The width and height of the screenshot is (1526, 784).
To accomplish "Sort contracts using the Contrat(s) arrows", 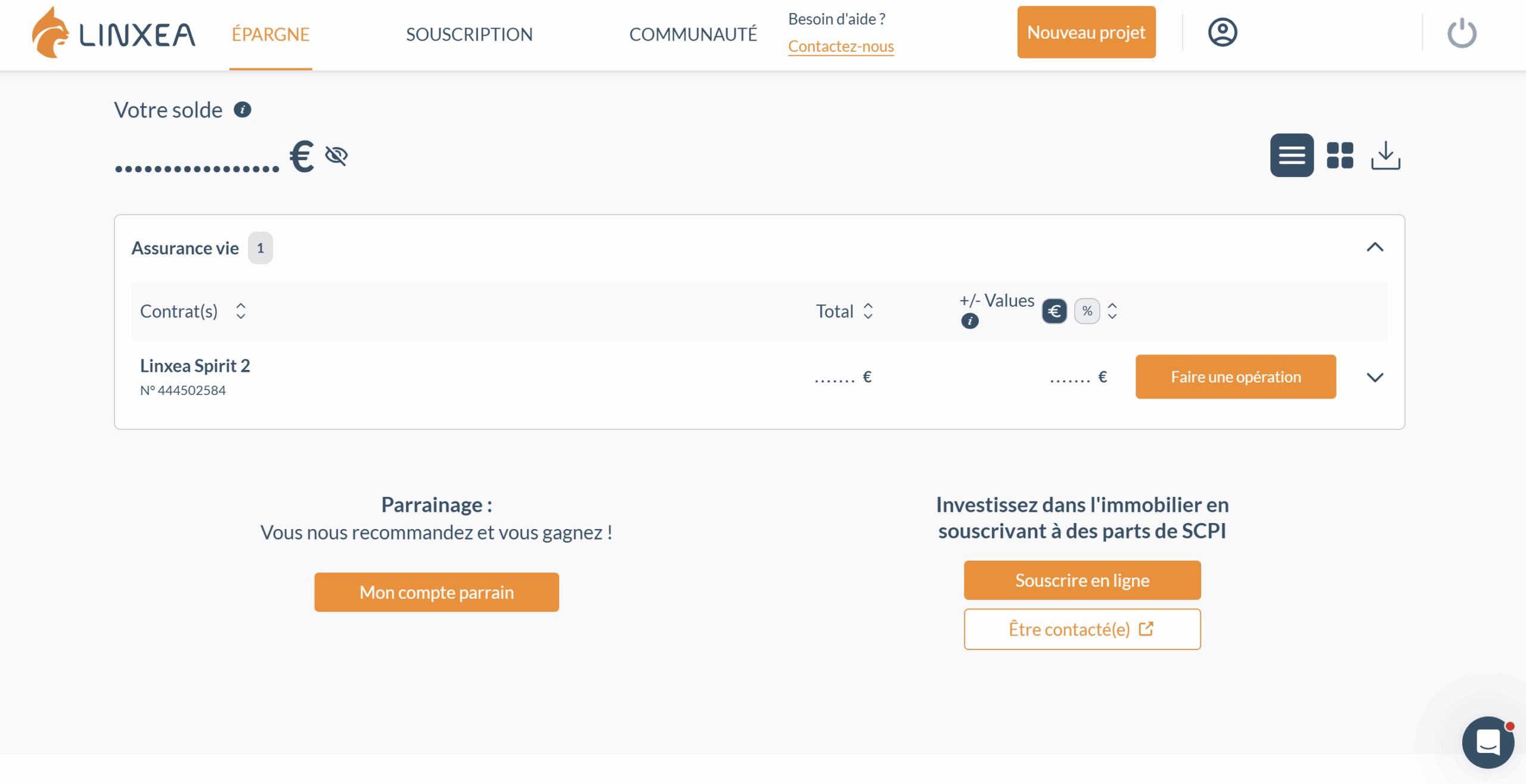I will [x=241, y=311].
